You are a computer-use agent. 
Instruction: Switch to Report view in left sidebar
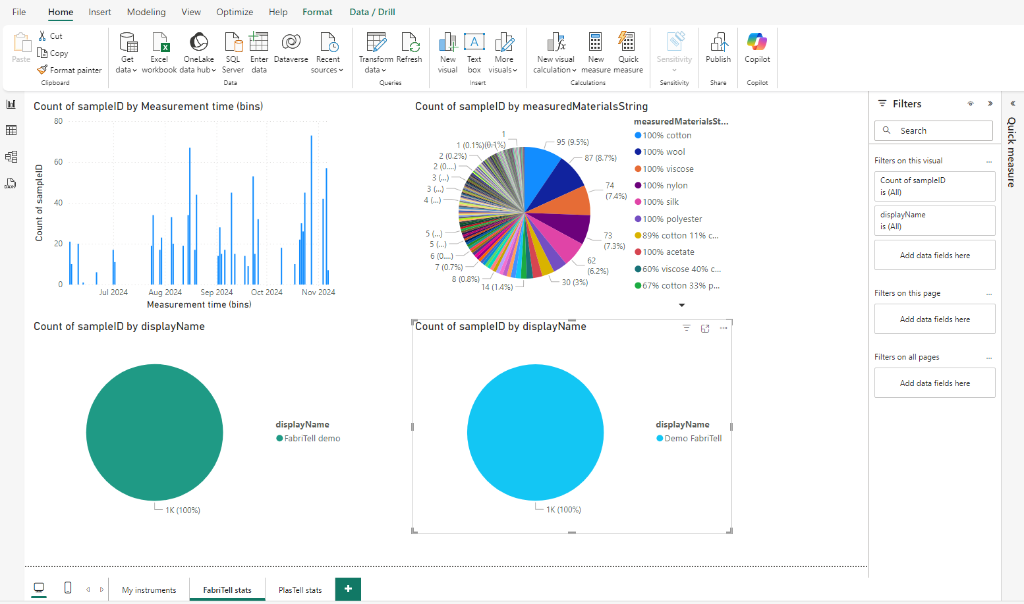point(11,104)
